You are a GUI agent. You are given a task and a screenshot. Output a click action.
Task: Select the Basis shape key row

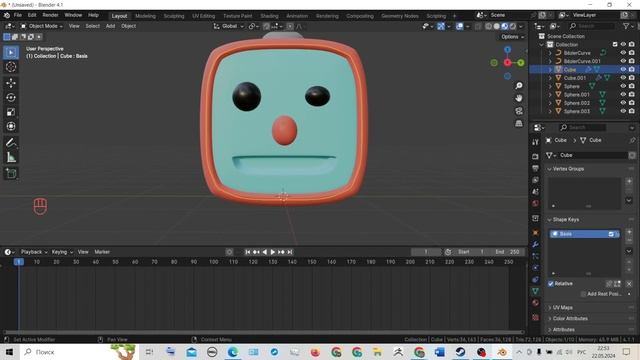pyautogui.click(x=584, y=234)
